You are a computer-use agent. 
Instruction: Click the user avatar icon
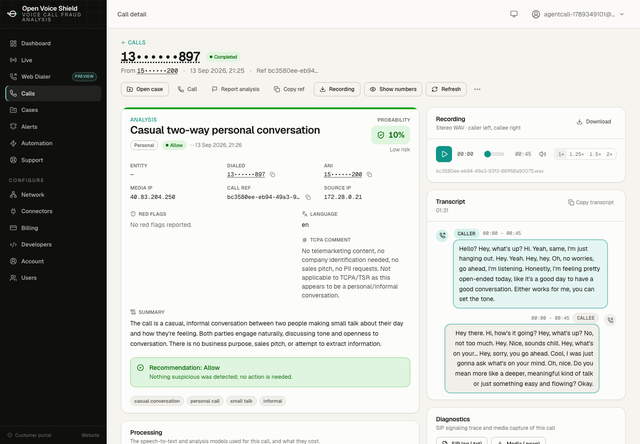536,14
